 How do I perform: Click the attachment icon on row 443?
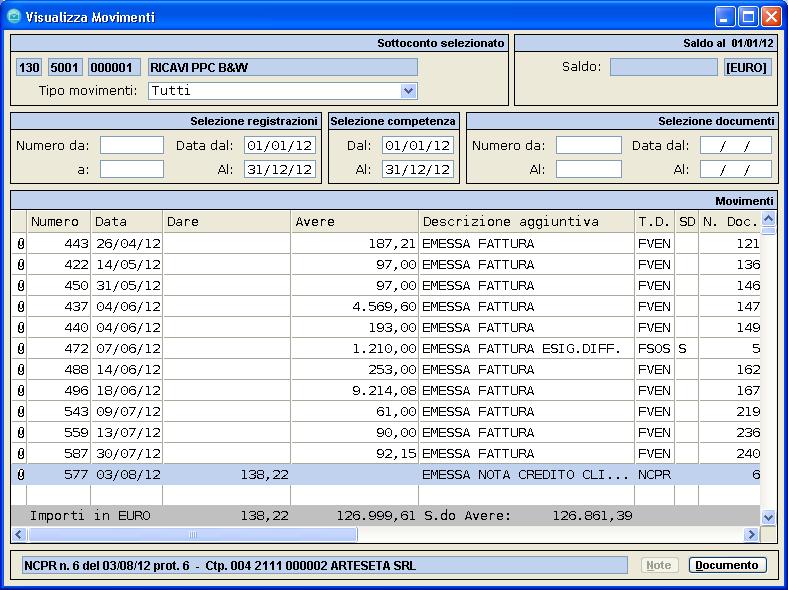[x=21, y=244]
